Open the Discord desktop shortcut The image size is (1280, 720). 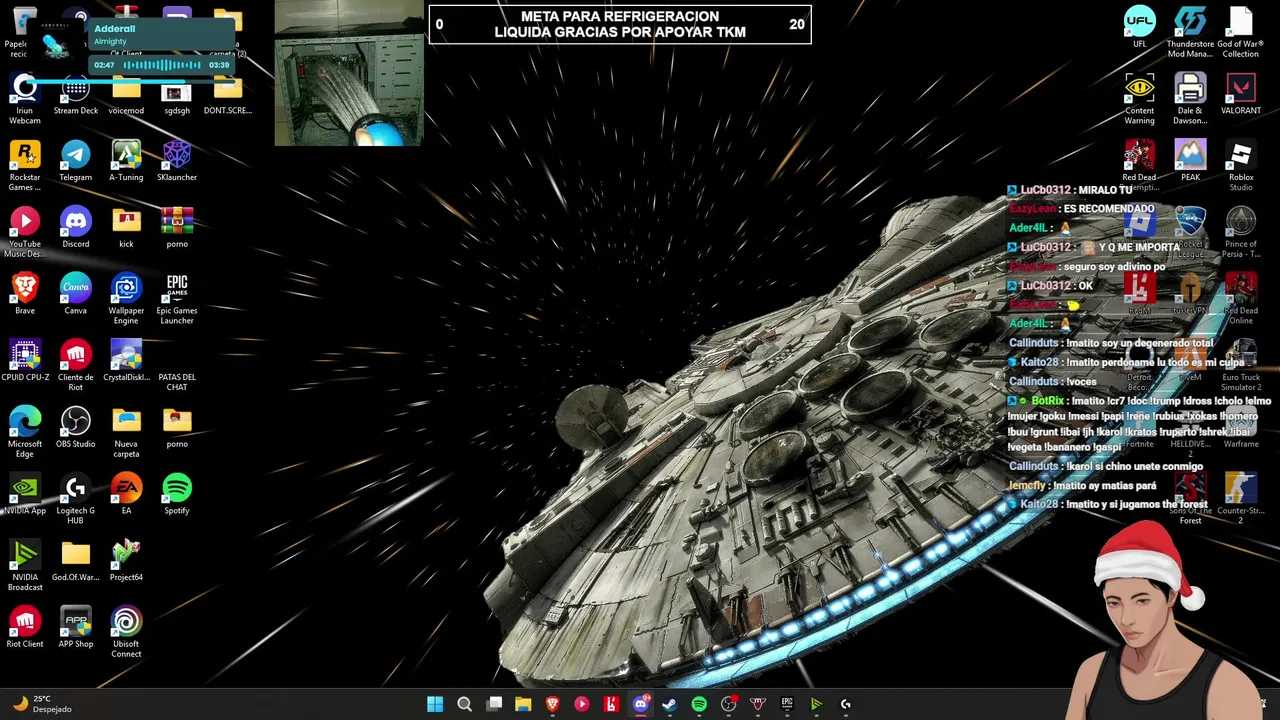point(76,228)
